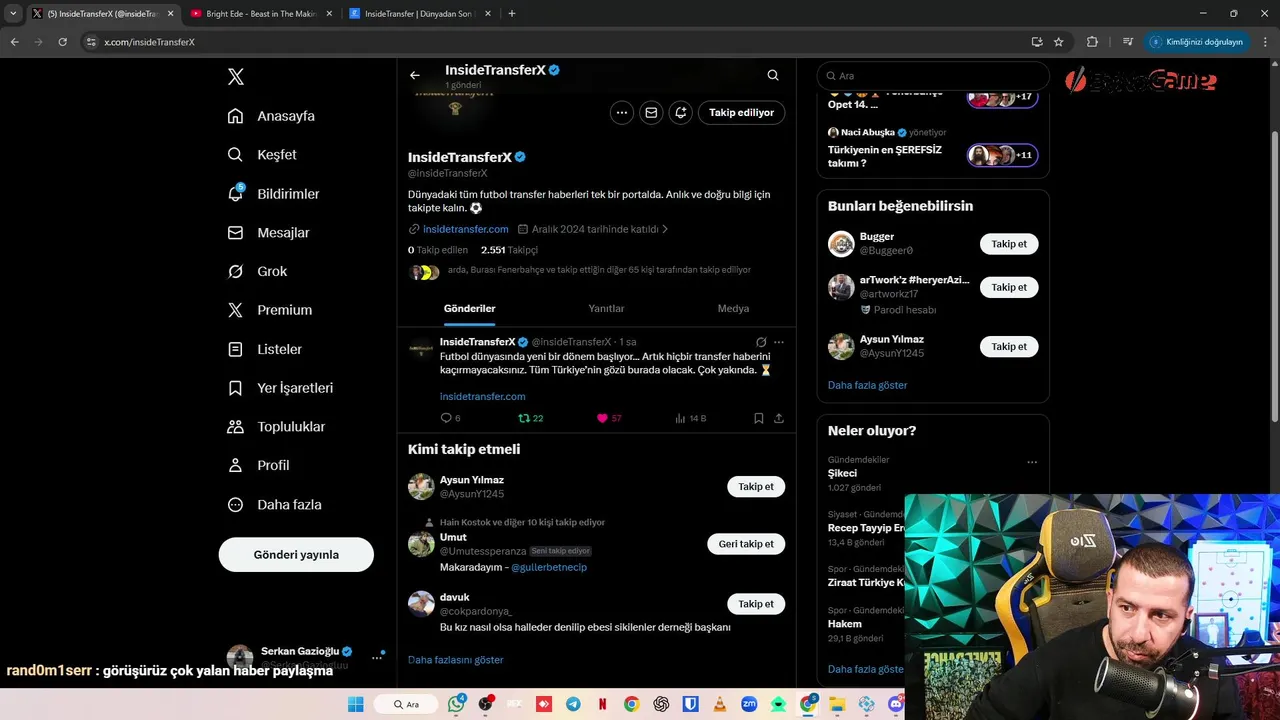Click Daha fazla göster under suggestions
This screenshot has height=720, width=1280.
click(867, 385)
